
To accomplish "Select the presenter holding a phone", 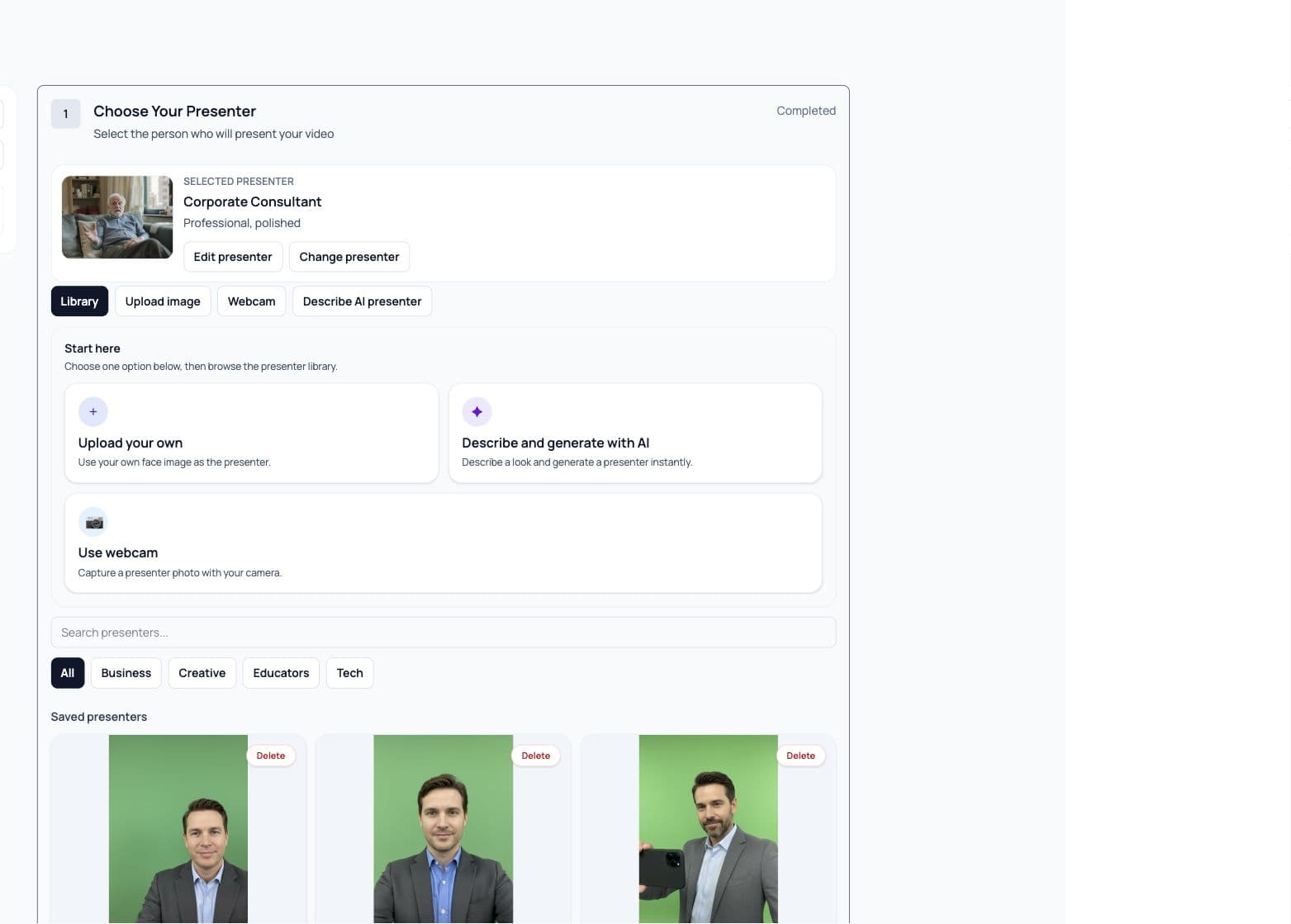I will point(708,829).
